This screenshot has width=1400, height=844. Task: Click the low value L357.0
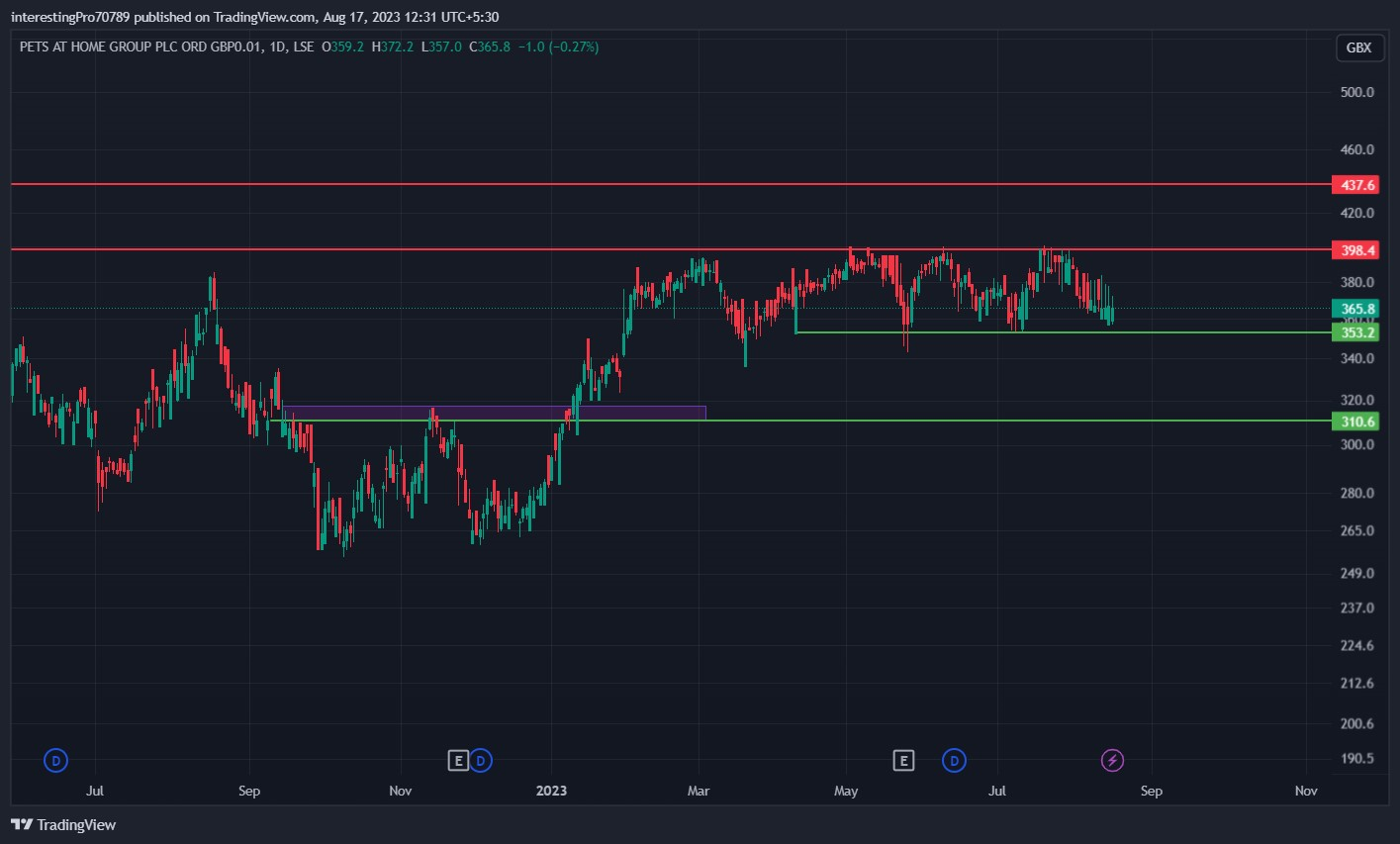click(x=441, y=47)
